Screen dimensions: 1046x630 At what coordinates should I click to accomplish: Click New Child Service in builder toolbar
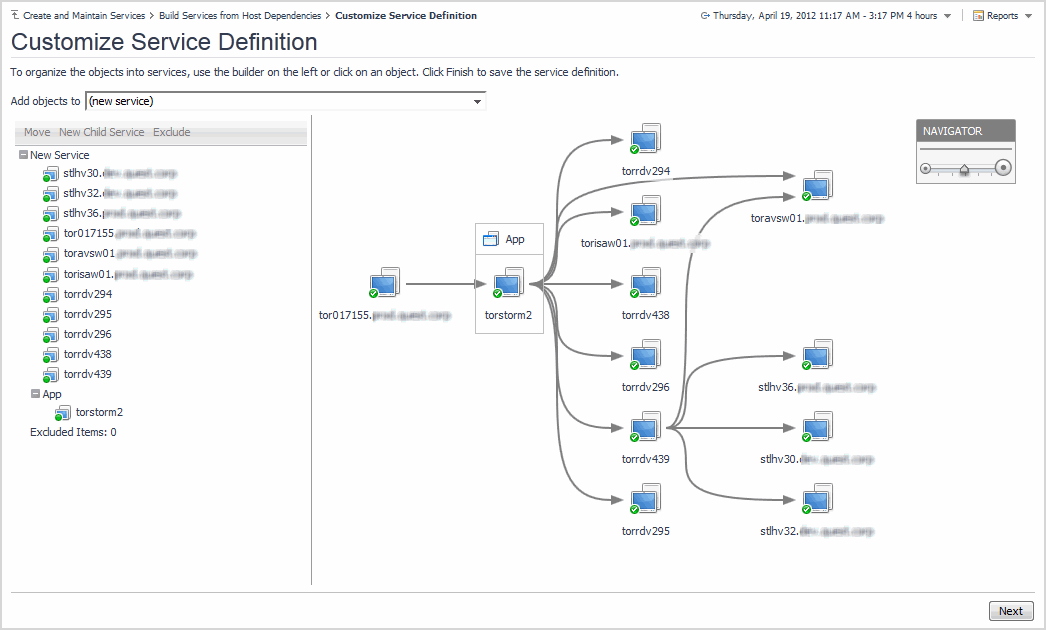pyautogui.click(x=101, y=132)
